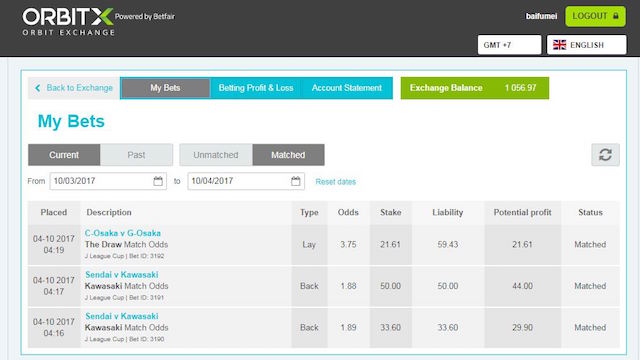Toggle to Past bets
The image size is (640, 360).
click(136, 155)
